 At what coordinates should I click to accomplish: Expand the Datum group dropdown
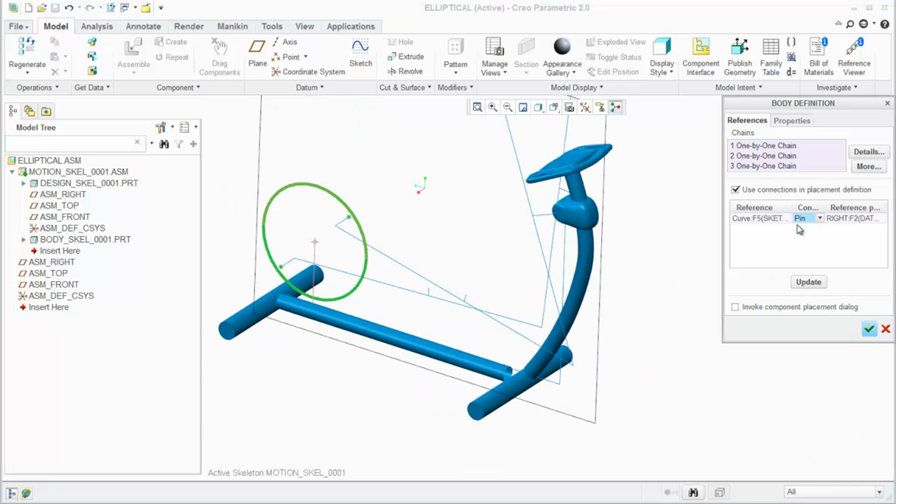tap(310, 88)
